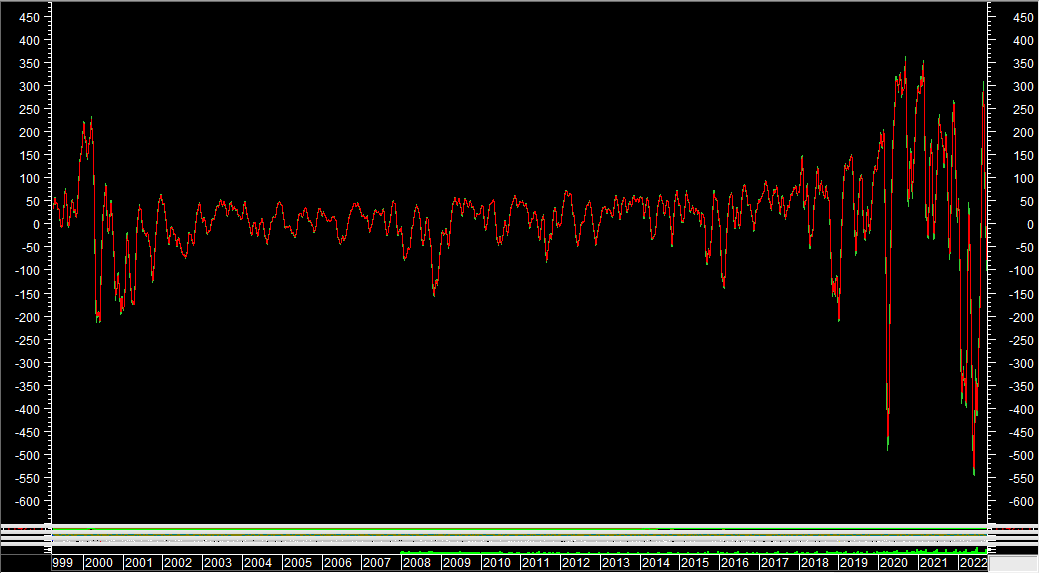Click the 450 label on right price axis

[x=1023, y=18]
